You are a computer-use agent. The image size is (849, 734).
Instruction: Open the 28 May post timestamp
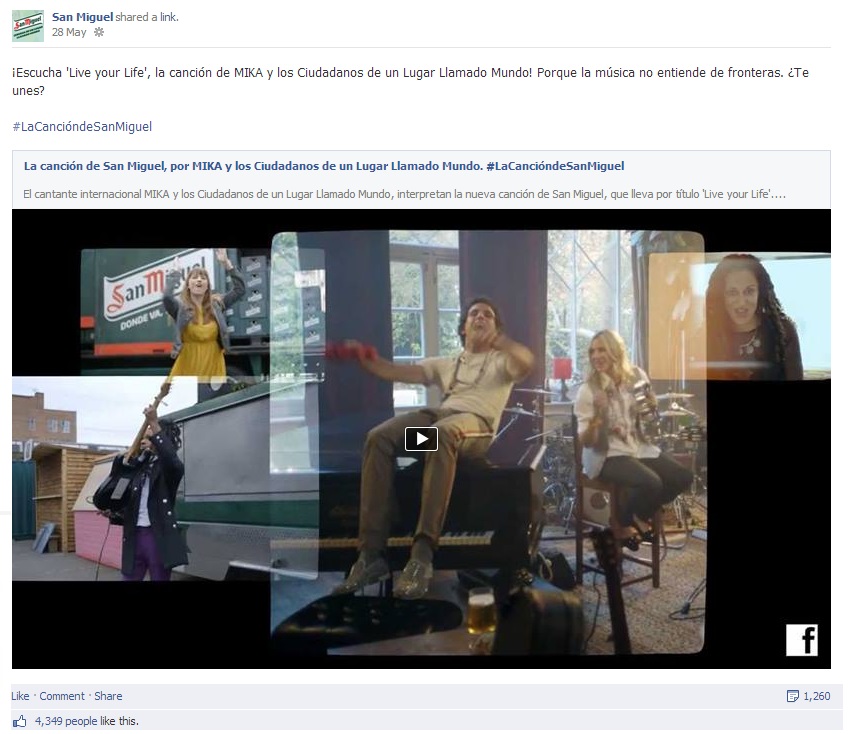pyautogui.click(x=69, y=32)
